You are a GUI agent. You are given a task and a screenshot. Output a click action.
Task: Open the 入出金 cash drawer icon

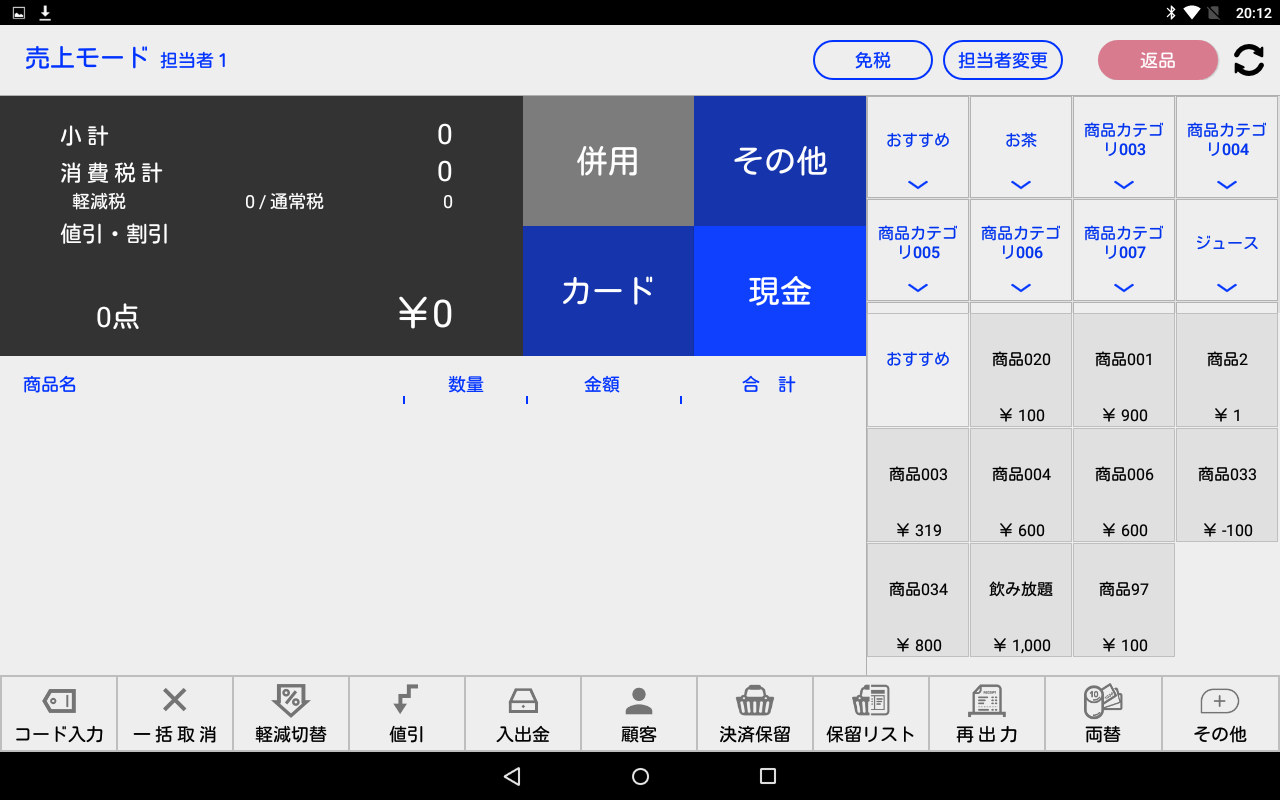[x=523, y=701]
